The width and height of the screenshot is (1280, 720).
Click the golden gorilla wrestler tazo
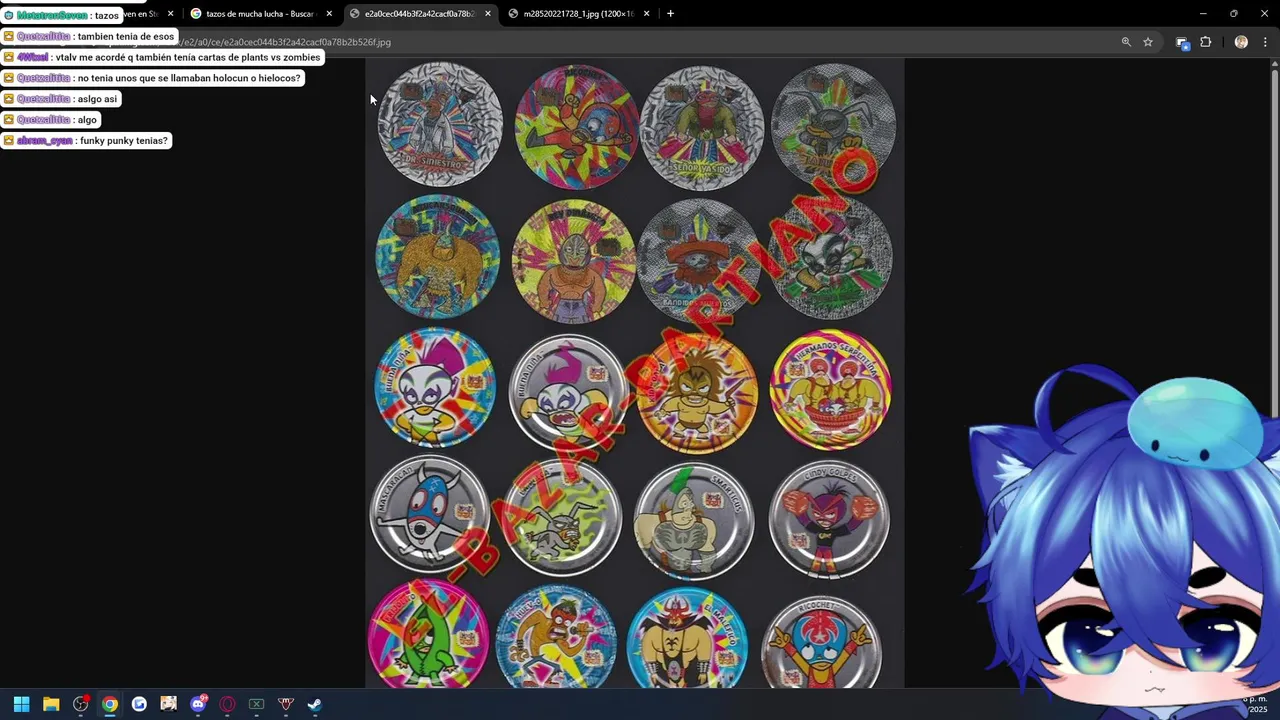(x=437, y=256)
